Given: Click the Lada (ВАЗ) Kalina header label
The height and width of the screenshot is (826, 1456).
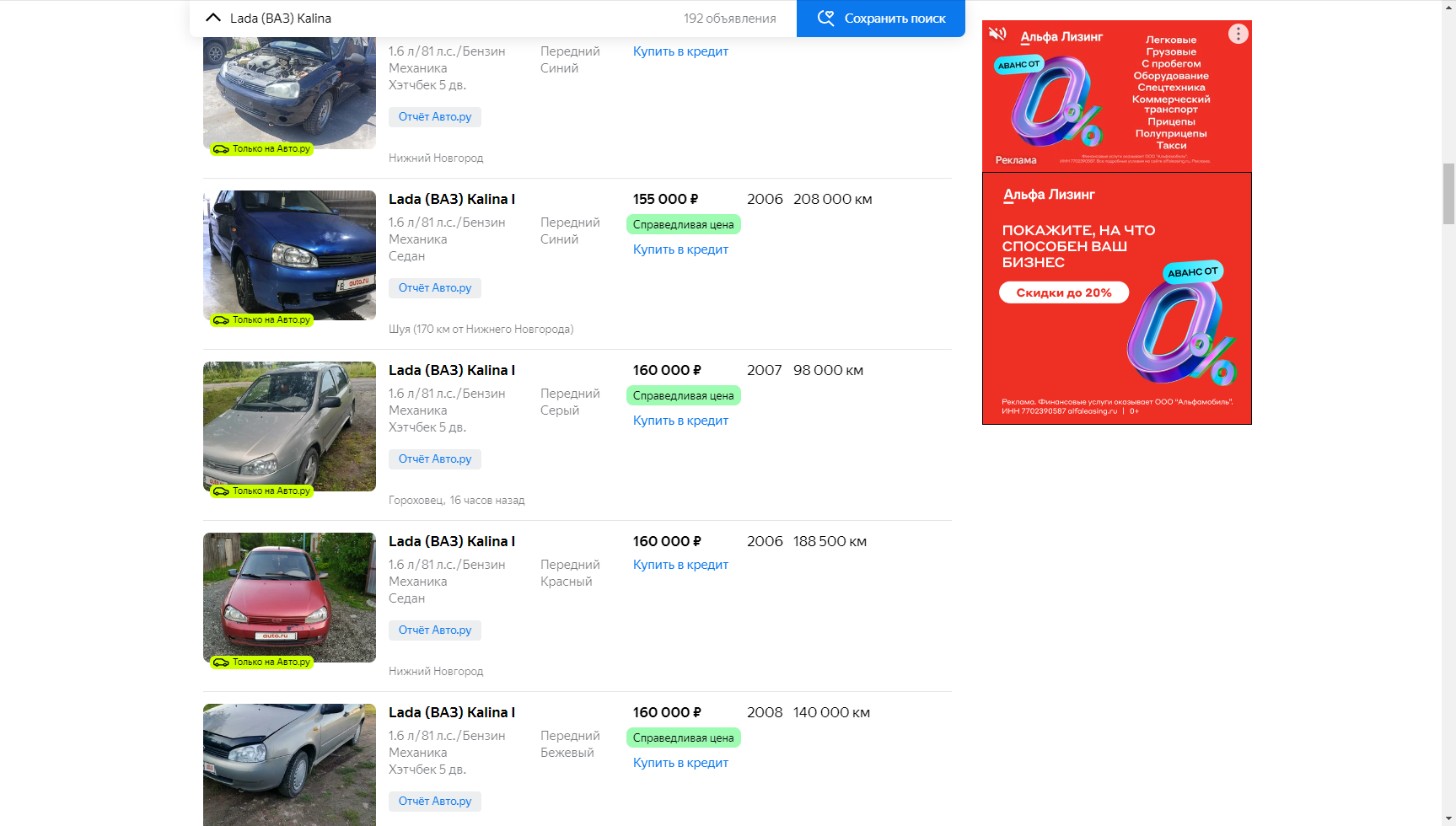Looking at the screenshot, I should tap(281, 19).
